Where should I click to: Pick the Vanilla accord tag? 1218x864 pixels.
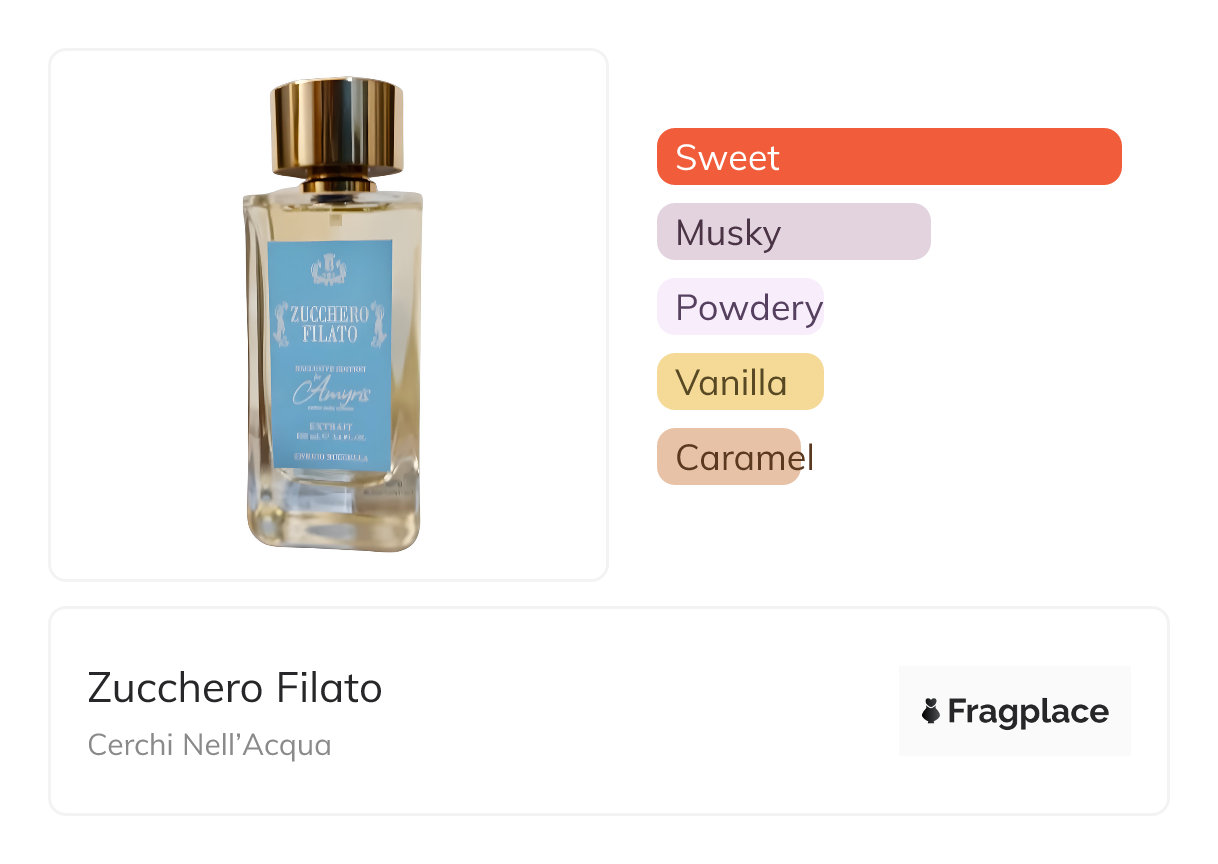[x=739, y=382]
